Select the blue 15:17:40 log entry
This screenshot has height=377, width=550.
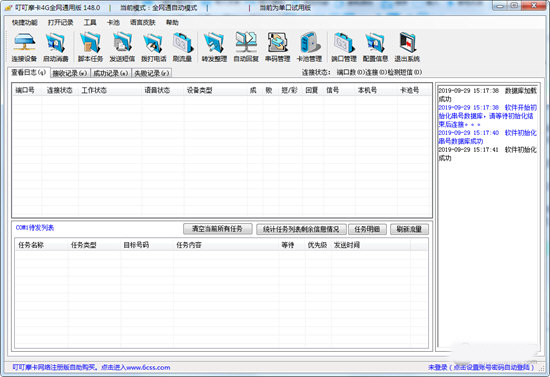point(487,137)
